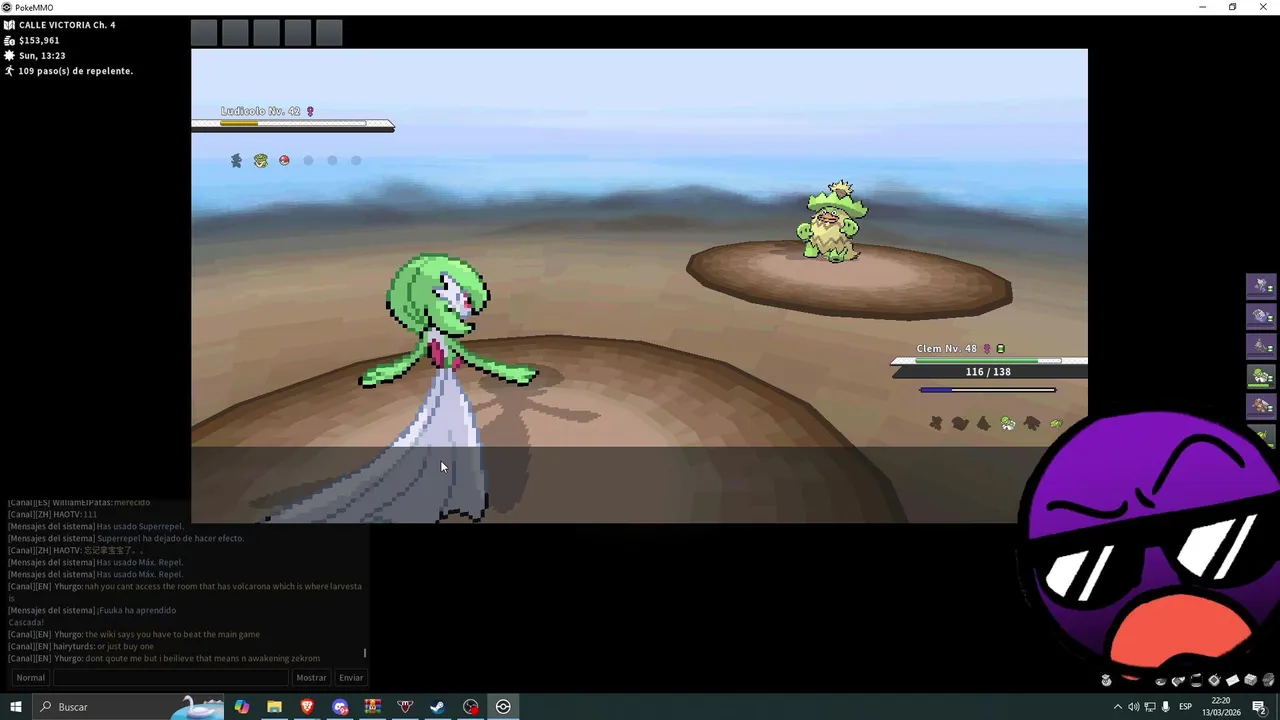
Task: Click the 'Sun, 13:23' game time text
Action: pos(42,56)
